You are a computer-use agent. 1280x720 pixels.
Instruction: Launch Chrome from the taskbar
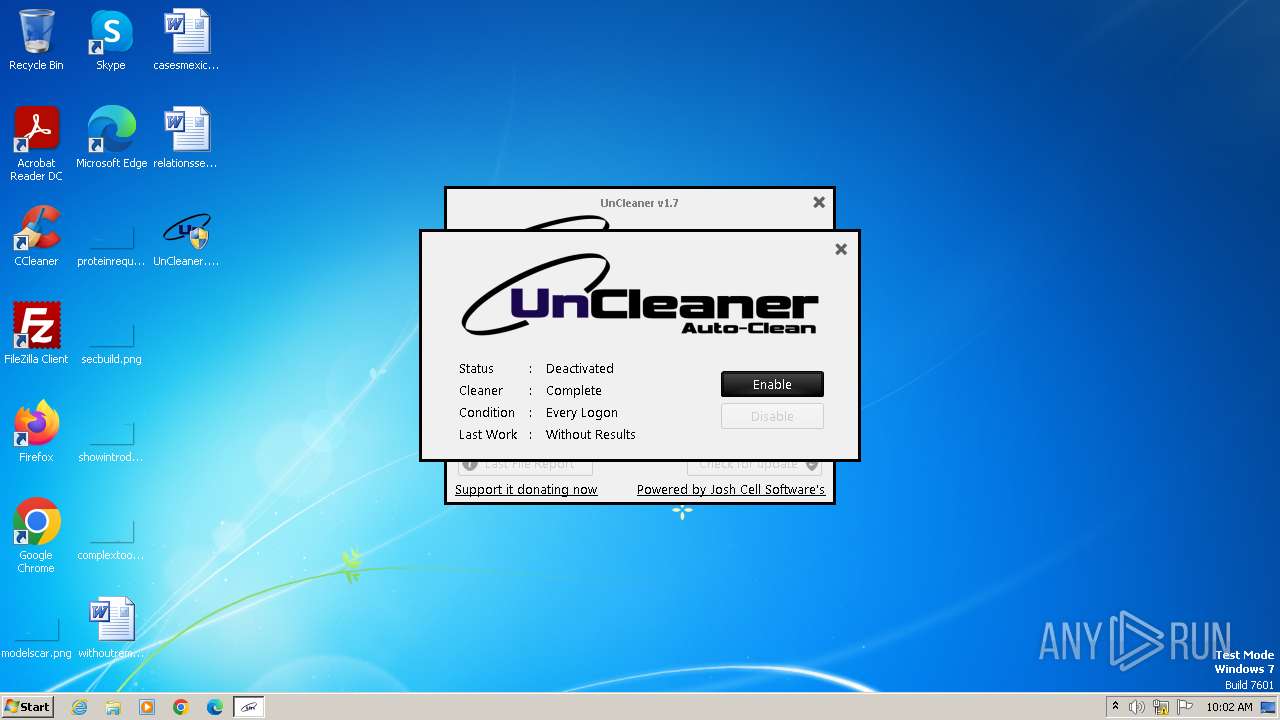click(181, 707)
